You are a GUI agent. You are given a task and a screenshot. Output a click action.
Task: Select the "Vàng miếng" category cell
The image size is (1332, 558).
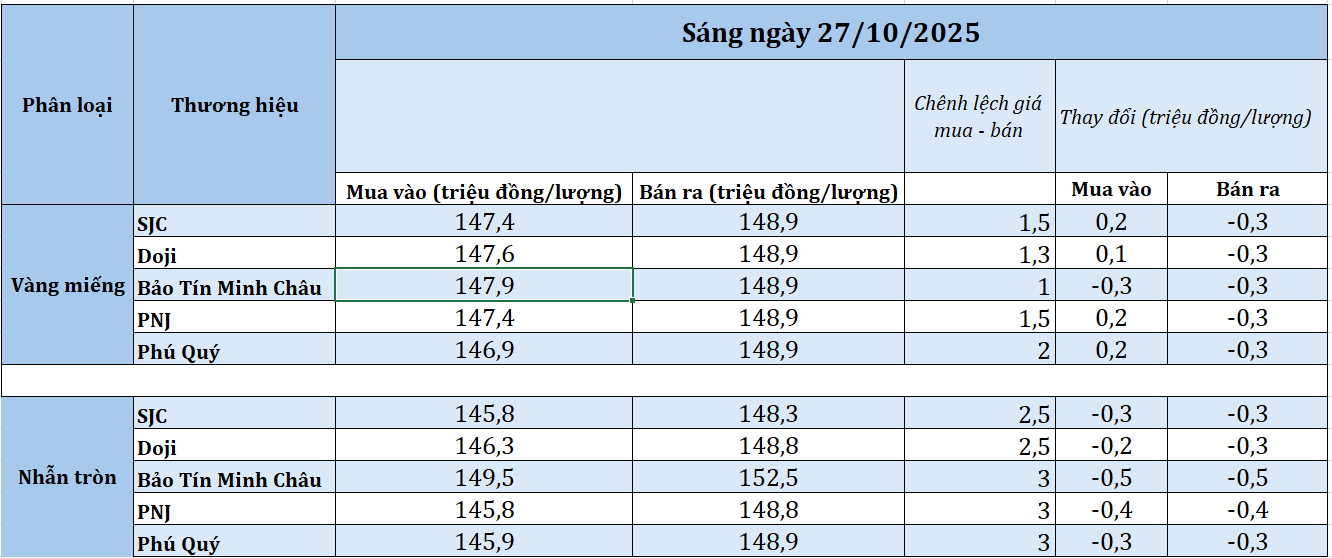pyautogui.click(x=67, y=286)
